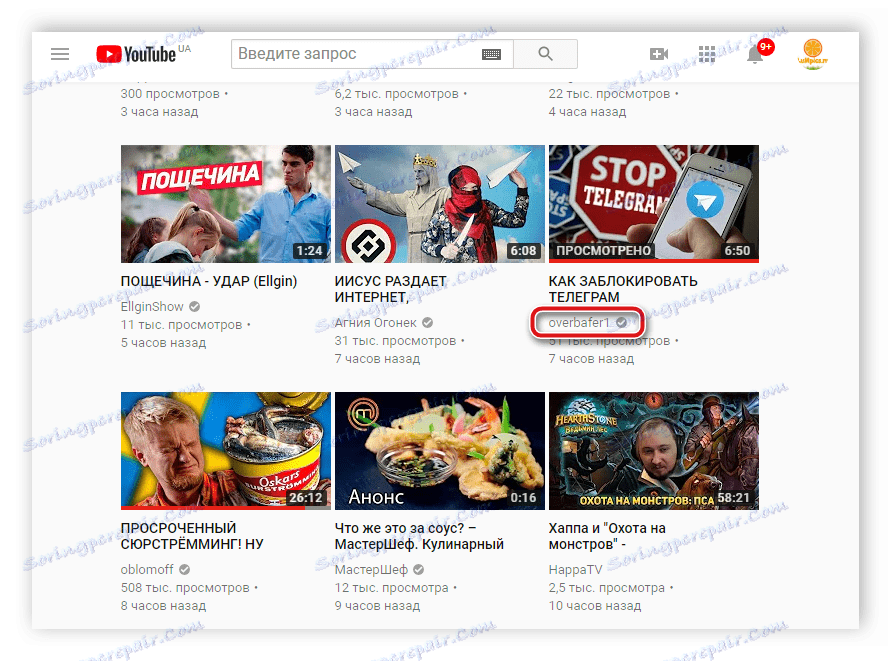
Task: Open the hamburger guide menu
Action: tap(60, 54)
